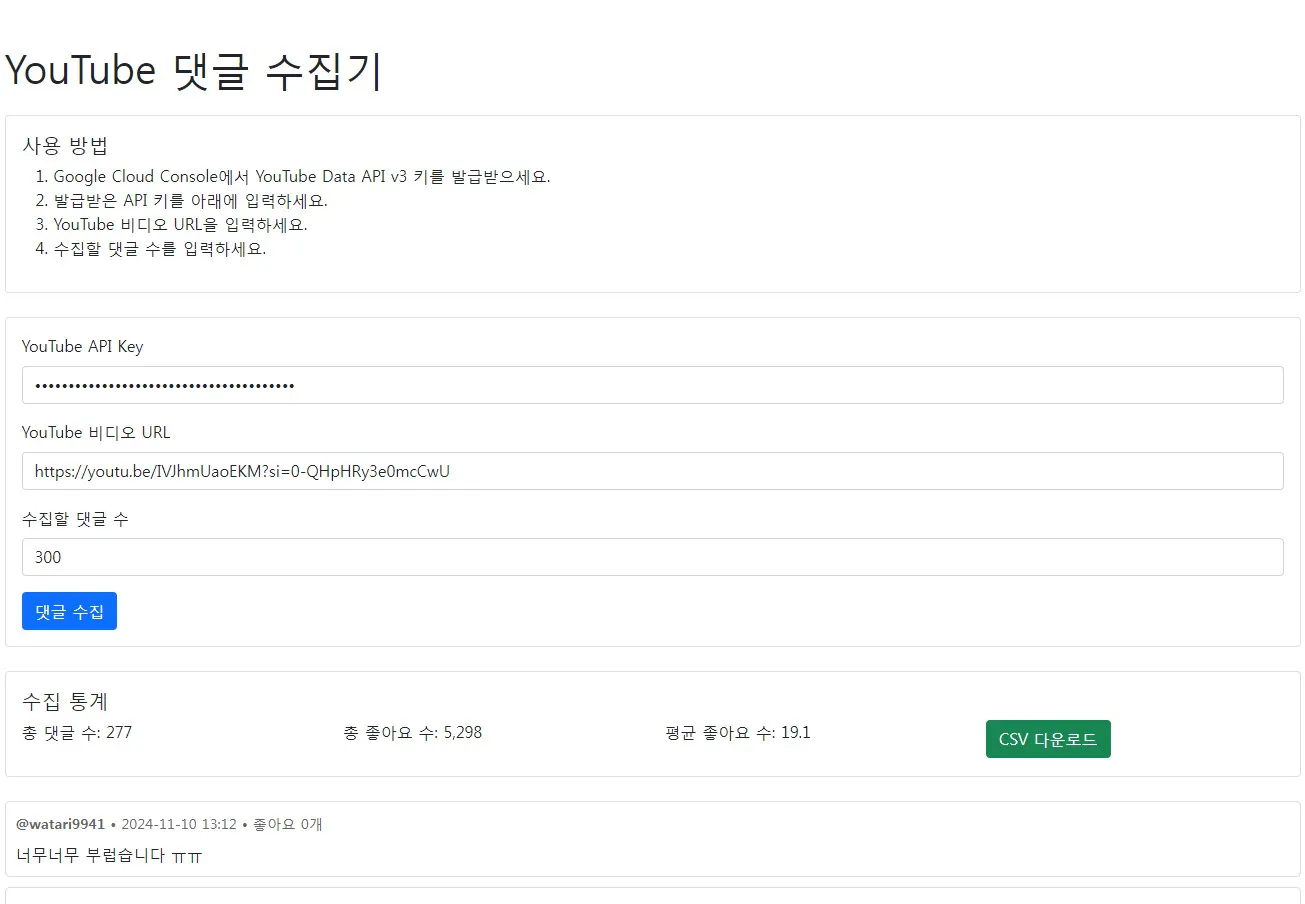The width and height of the screenshot is (1305, 904).
Task: Focus the YouTube 비디오 URL input field
Action: tap(652, 471)
